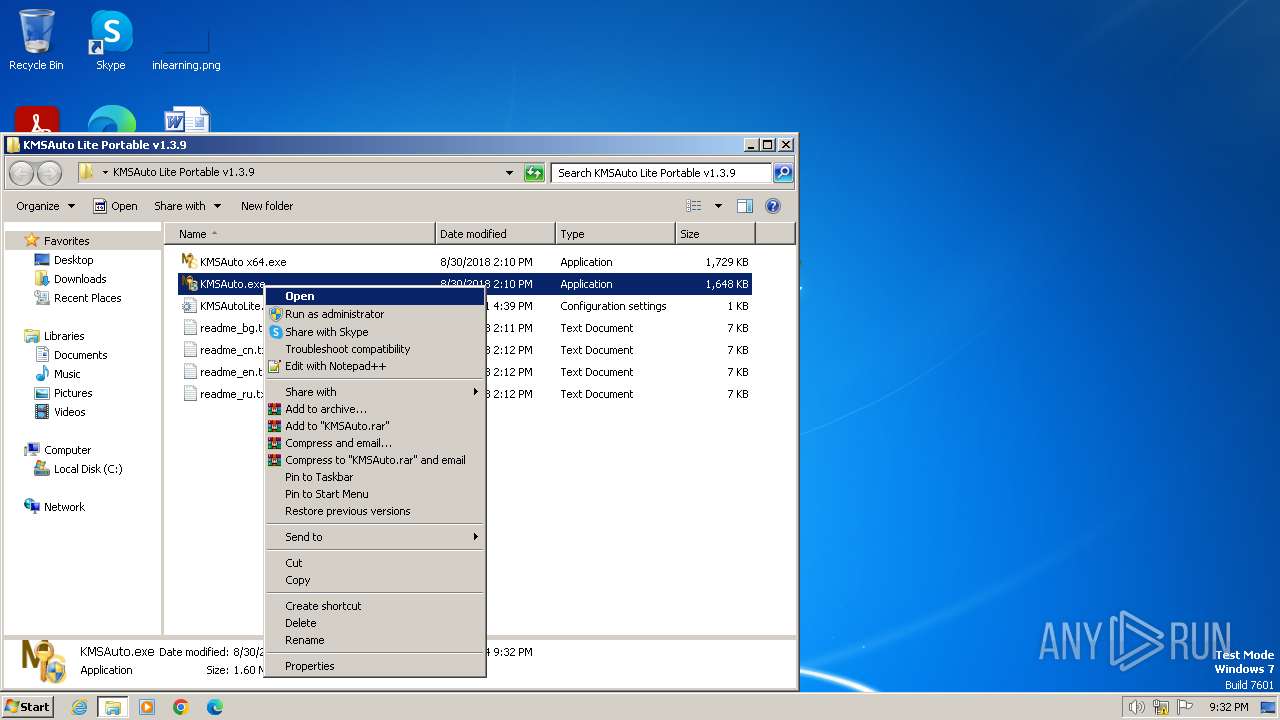The image size is (1280, 720).
Task: Select the inlearning.png desktop file
Action: [x=186, y=48]
